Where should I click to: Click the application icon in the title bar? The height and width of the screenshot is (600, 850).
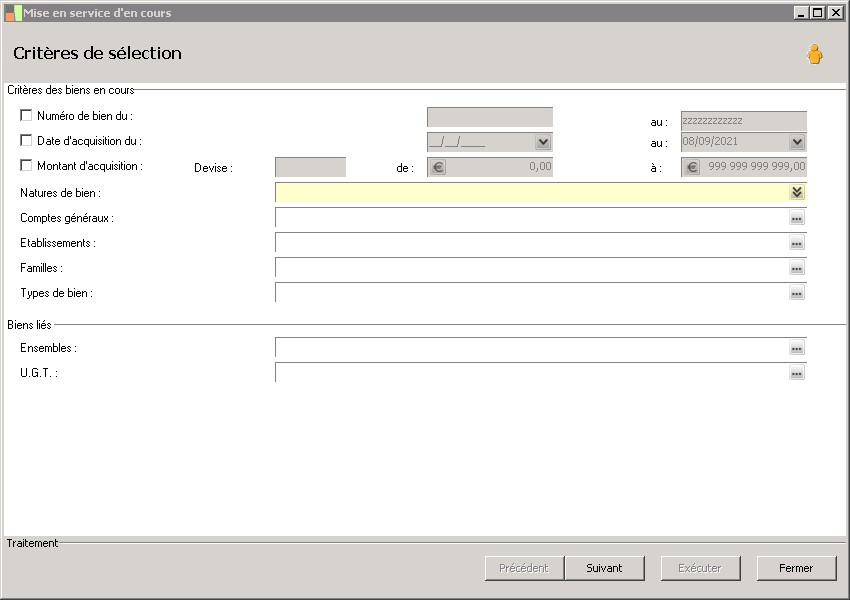(13, 13)
